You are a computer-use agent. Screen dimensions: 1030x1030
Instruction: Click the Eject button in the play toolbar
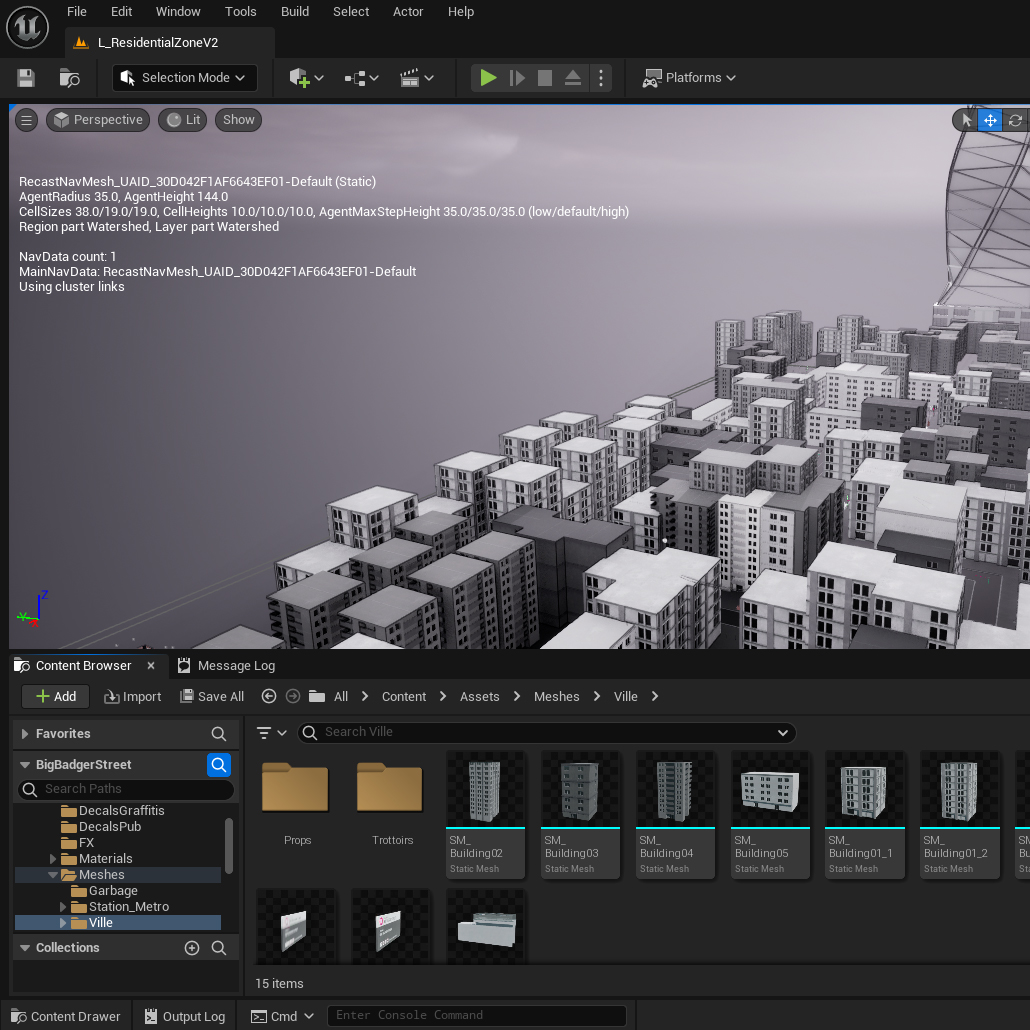point(573,78)
